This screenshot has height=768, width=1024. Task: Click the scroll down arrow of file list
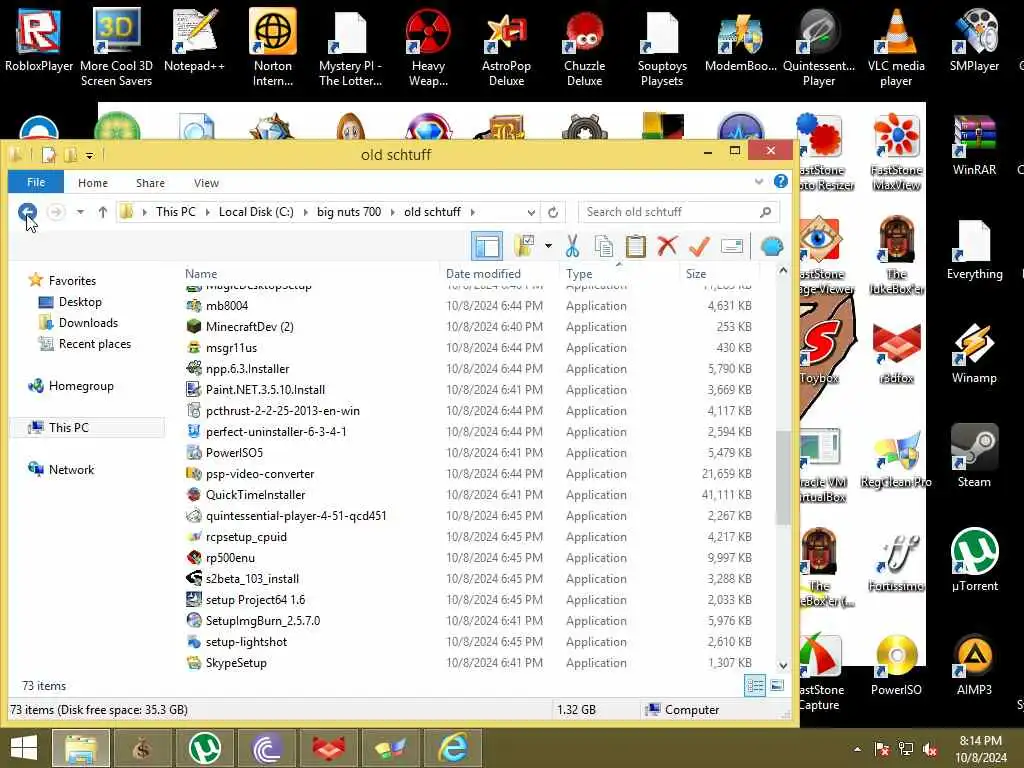coord(783,665)
